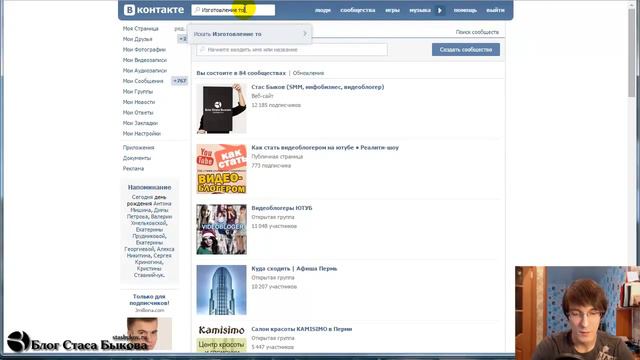
Task: Open сообщества in the header menu
Action: click(x=358, y=10)
